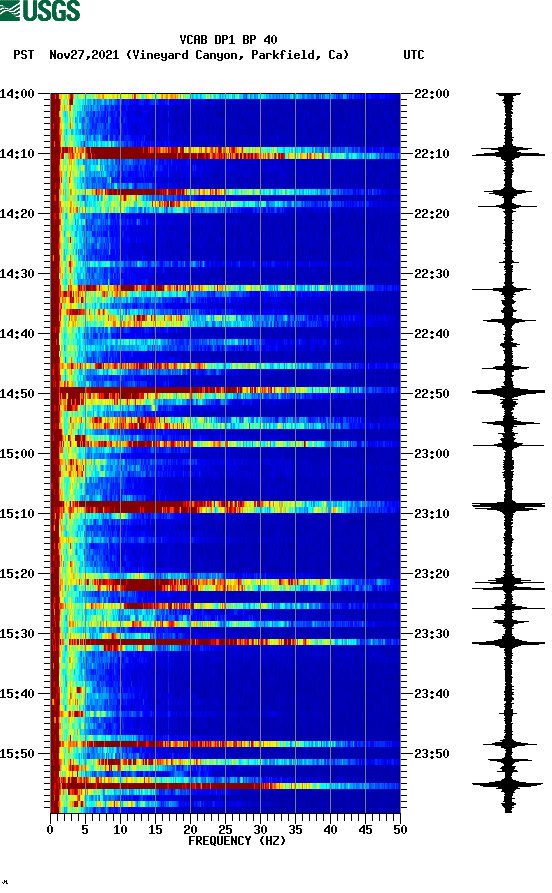Click the '15:30' PST time label

coord(17,634)
